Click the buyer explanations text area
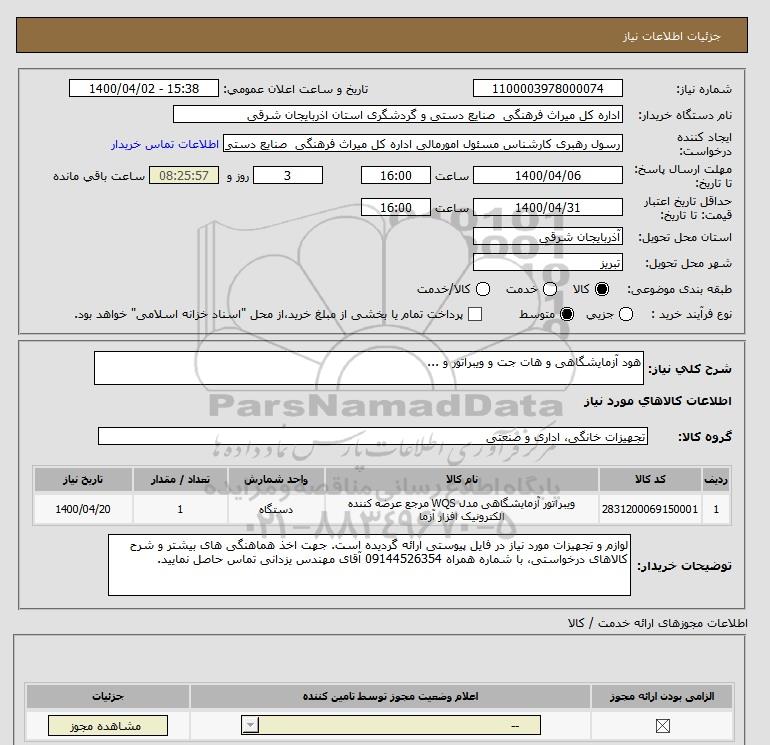The image size is (770, 745). click(x=369, y=565)
